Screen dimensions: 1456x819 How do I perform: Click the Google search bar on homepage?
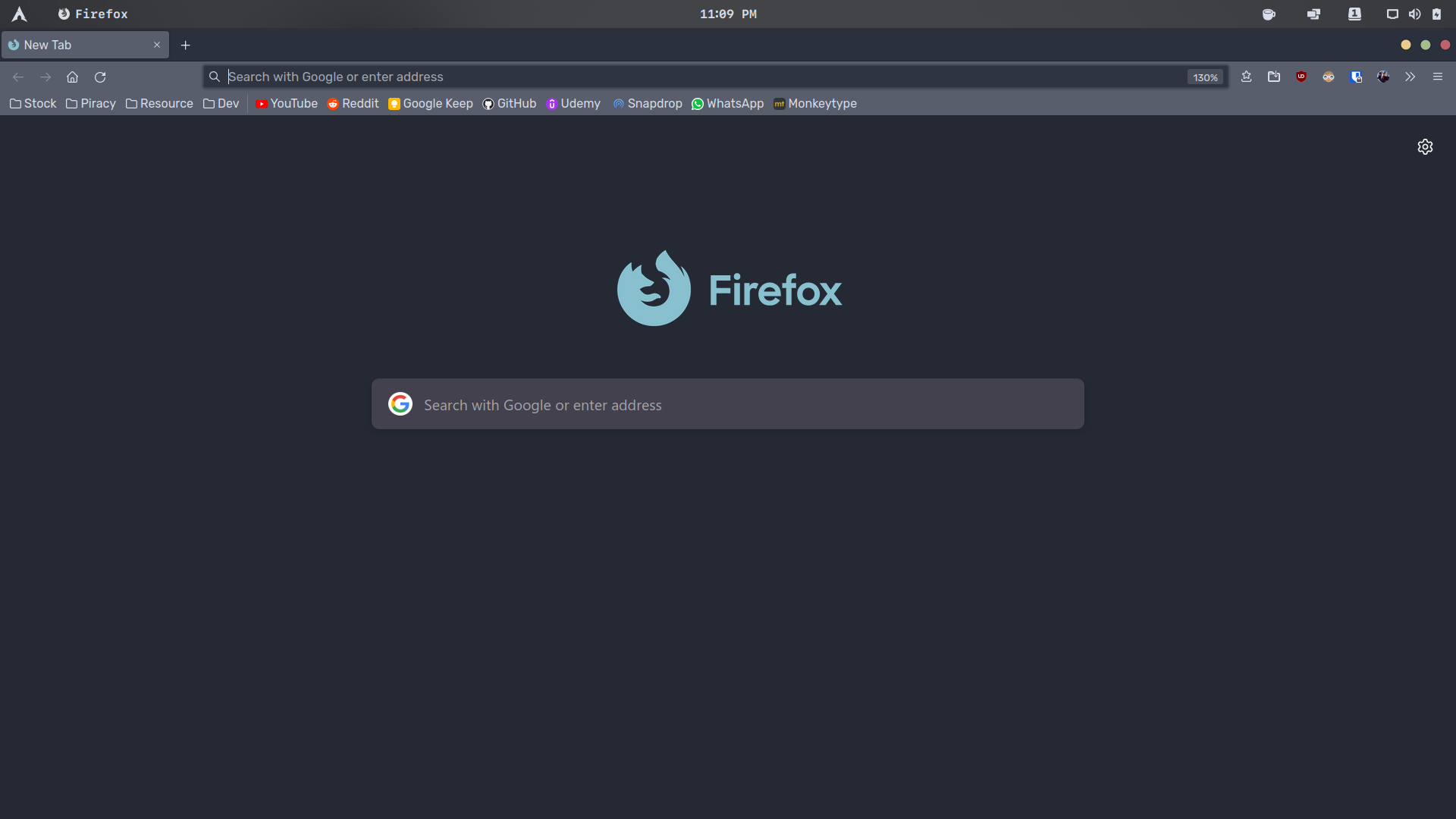pos(728,404)
